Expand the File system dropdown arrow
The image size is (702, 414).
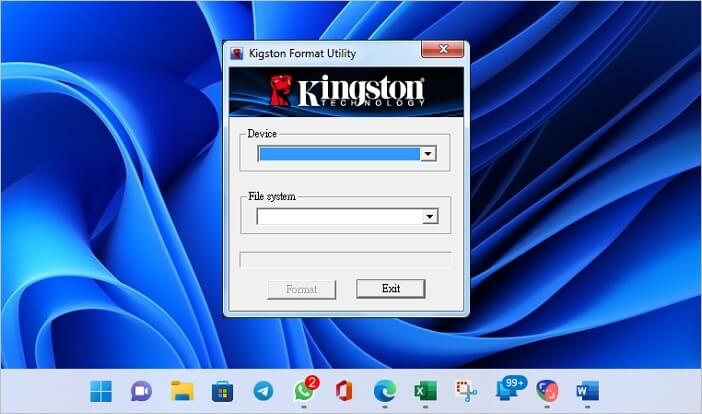pos(429,216)
